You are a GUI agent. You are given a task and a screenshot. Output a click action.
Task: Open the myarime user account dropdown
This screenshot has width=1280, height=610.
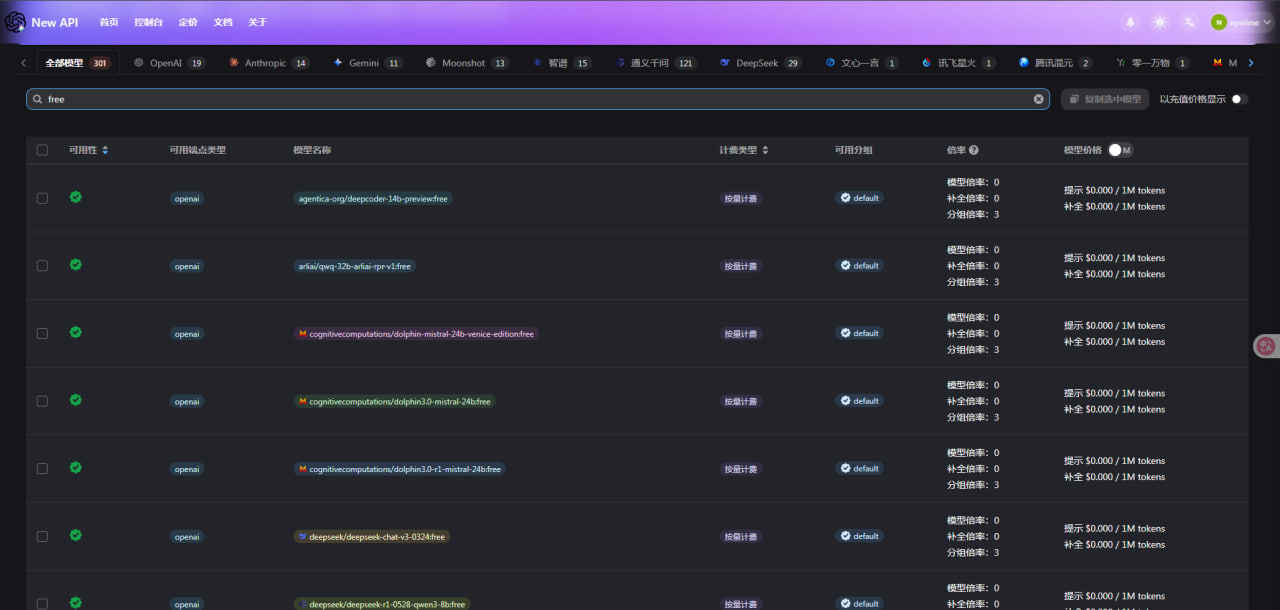(x=1234, y=22)
